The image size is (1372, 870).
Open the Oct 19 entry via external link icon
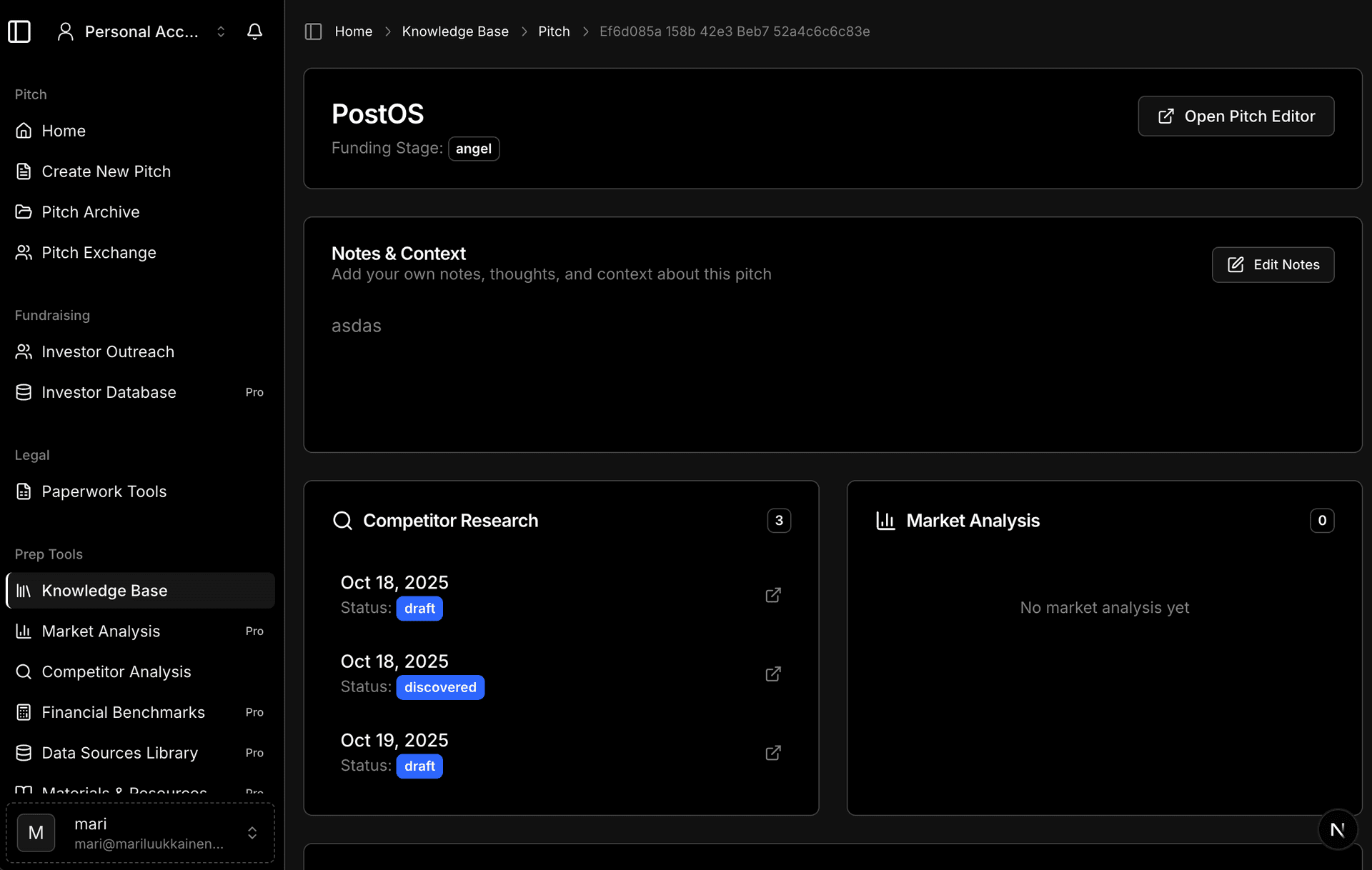tap(773, 753)
